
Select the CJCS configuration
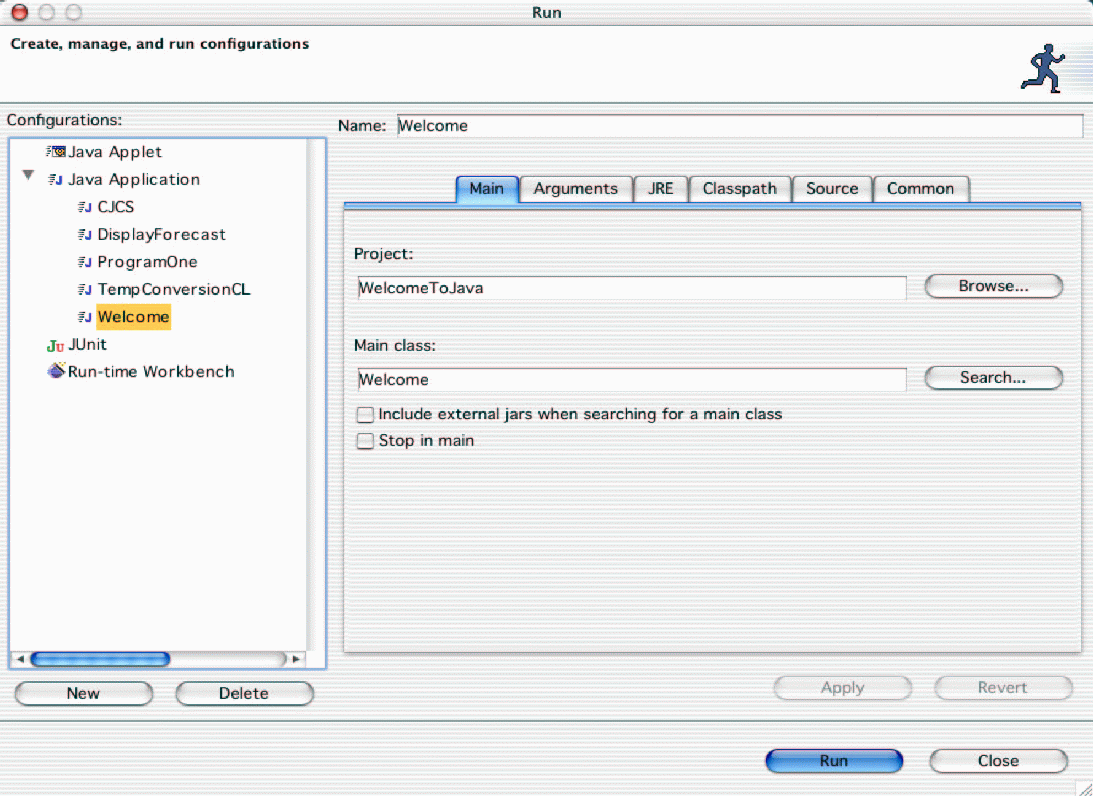pos(116,207)
